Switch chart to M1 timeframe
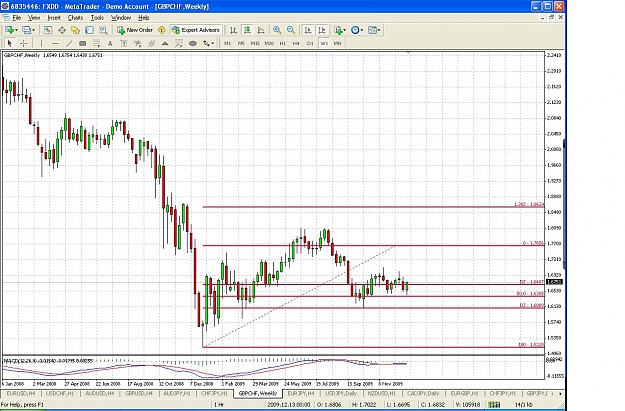625x411 pixels. coord(227,43)
